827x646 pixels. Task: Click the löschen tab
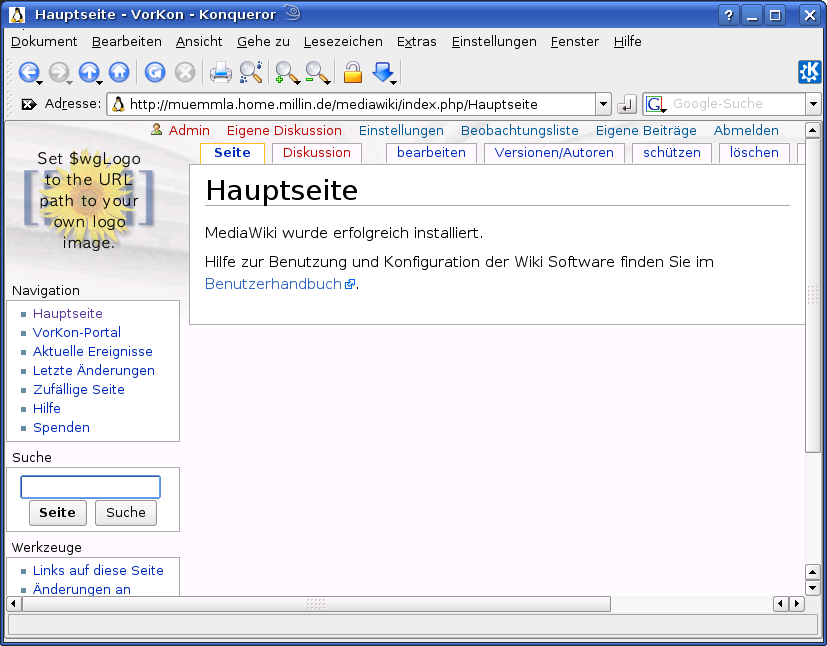pos(754,153)
